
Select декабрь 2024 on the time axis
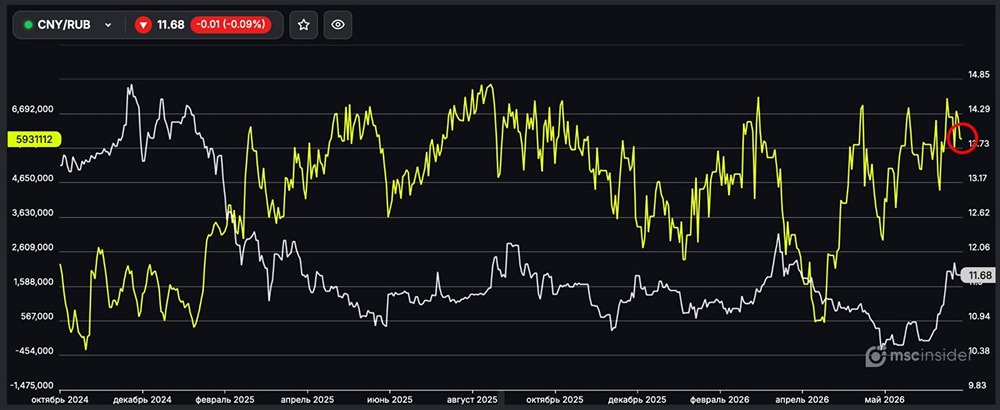pos(143,399)
